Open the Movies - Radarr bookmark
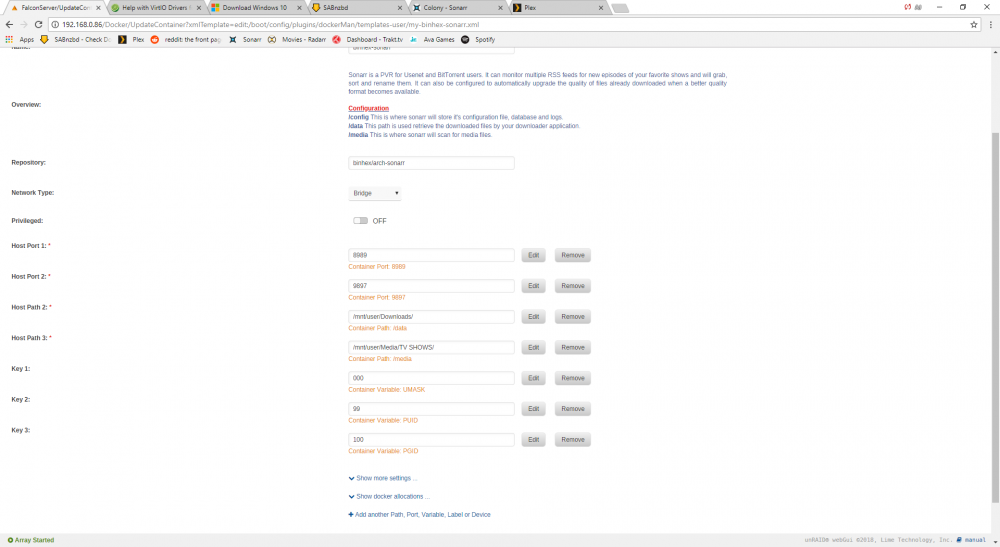Screen dimensions: 1000x547 (x=297, y=40)
